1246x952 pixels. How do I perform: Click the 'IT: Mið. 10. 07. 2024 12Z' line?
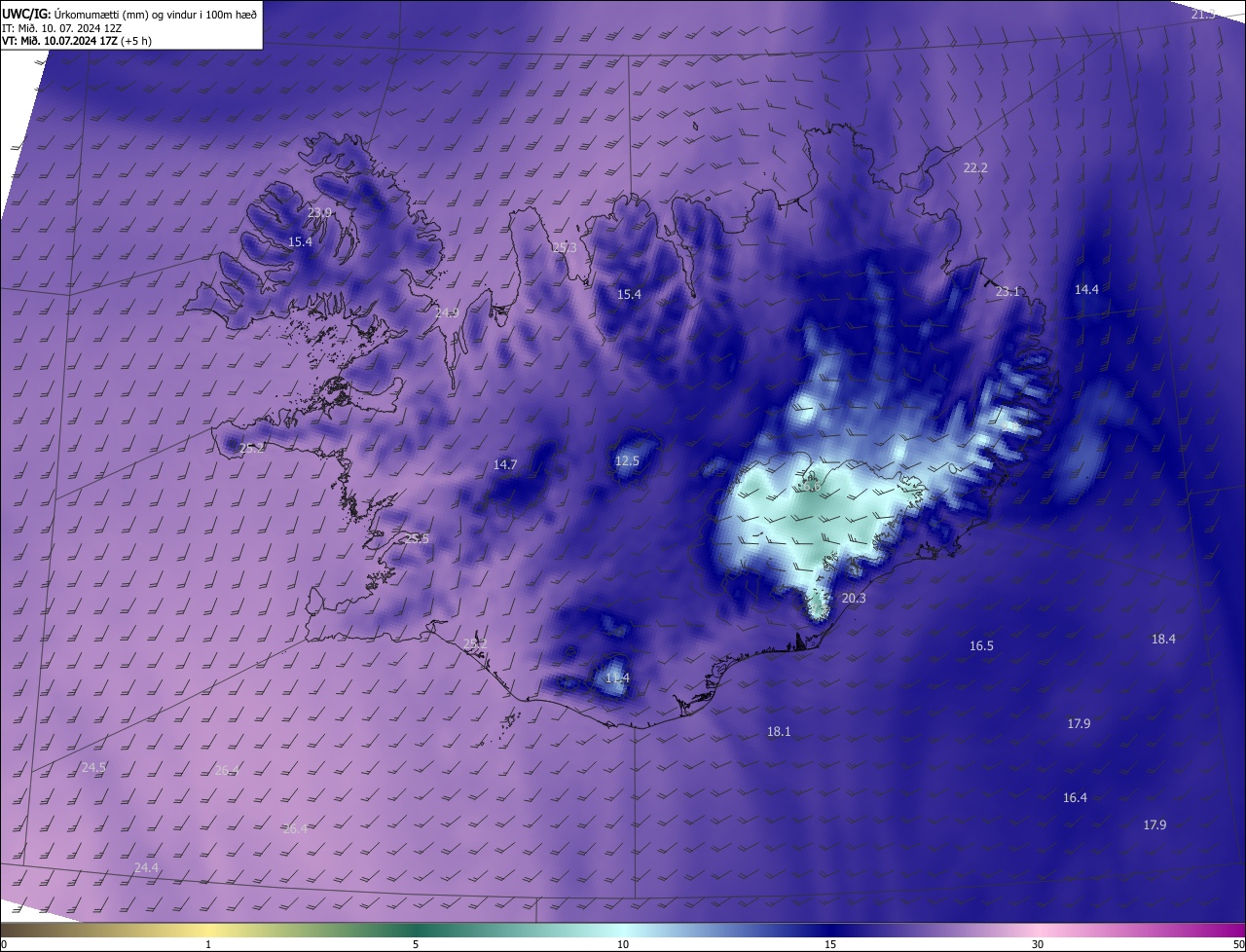click(63, 28)
